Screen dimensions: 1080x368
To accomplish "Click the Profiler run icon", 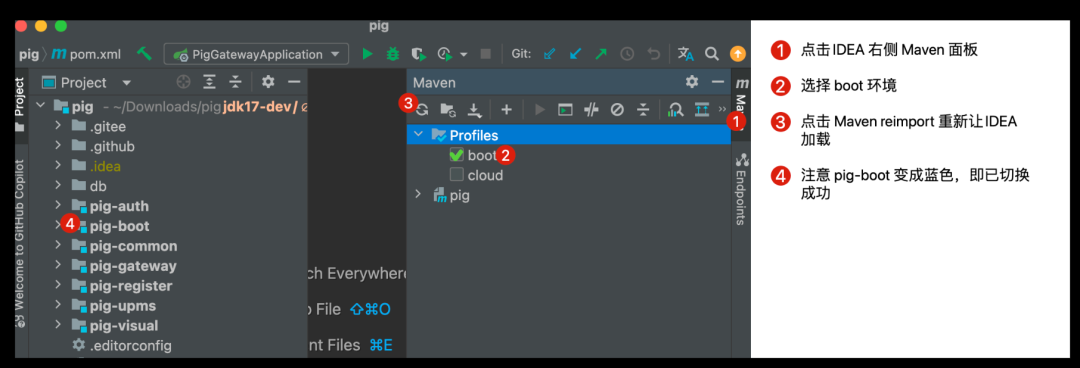I will click(x=445, y=54).
